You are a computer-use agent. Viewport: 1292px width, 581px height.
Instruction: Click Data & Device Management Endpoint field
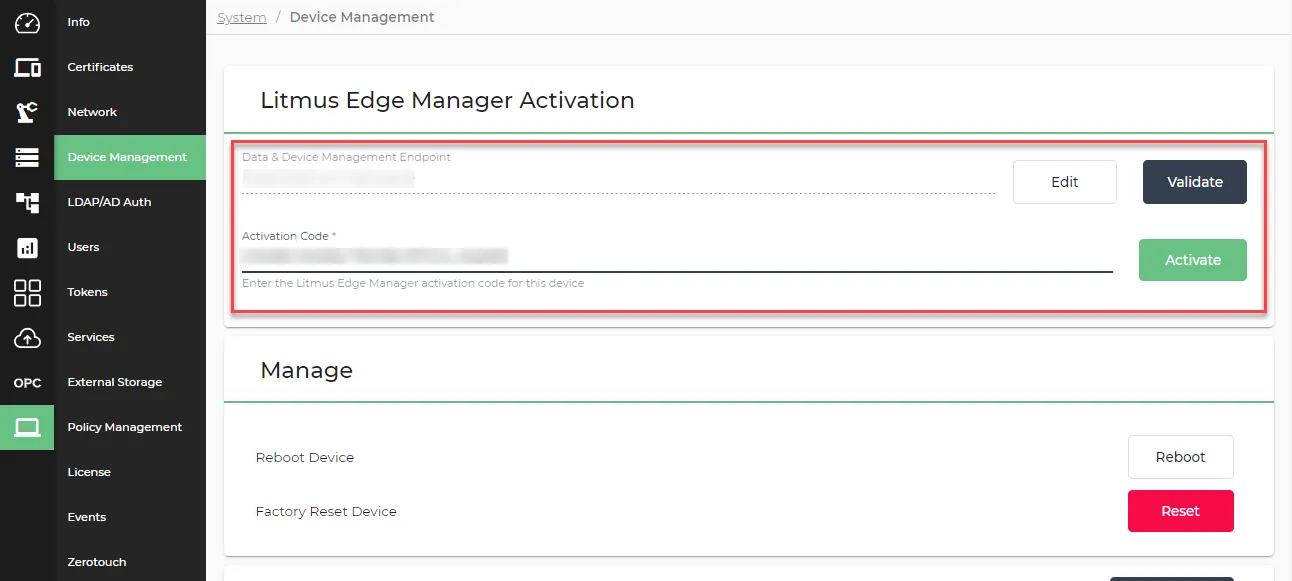619,179
